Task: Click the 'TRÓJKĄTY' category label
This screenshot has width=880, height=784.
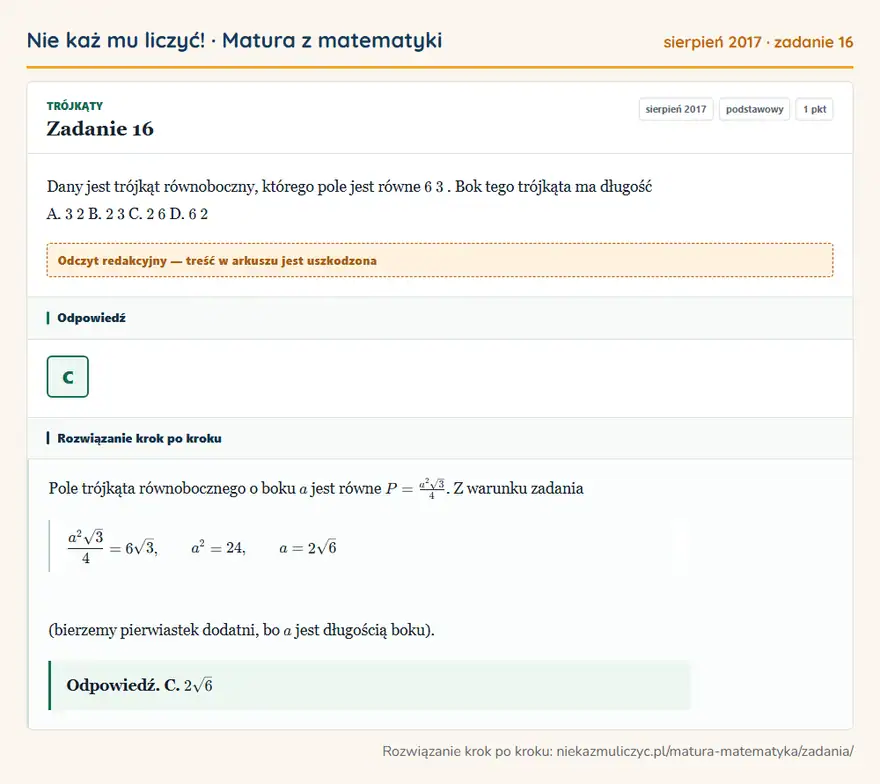Action: point(75,106)
